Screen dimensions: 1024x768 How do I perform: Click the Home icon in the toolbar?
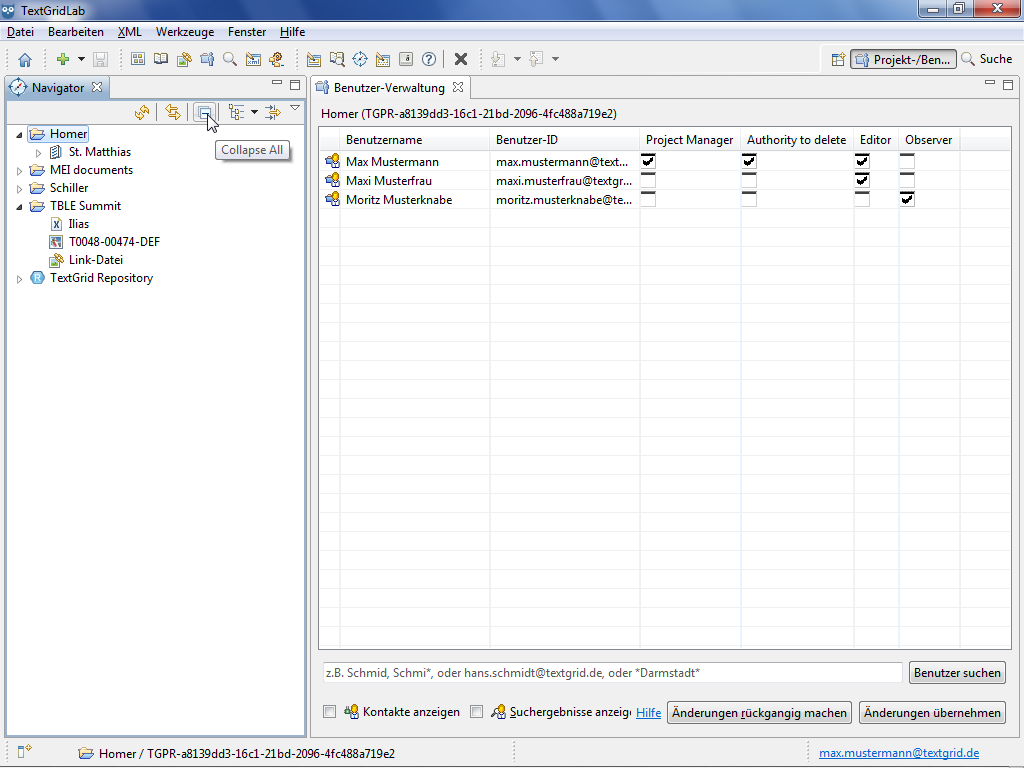pos(25,60)
